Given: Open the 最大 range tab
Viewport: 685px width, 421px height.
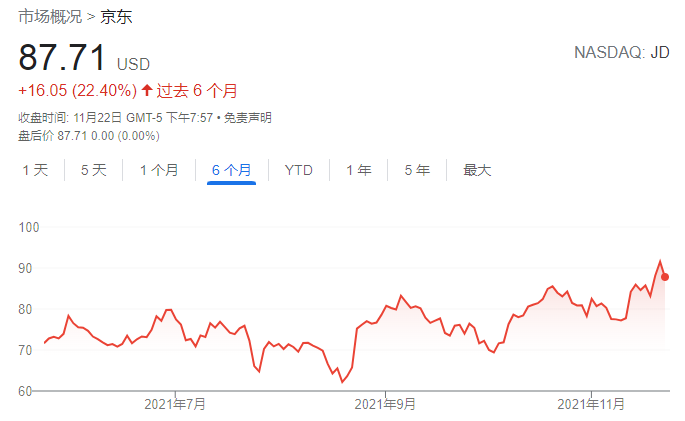Looking at the screenshot, I should (x=477, y=170).
